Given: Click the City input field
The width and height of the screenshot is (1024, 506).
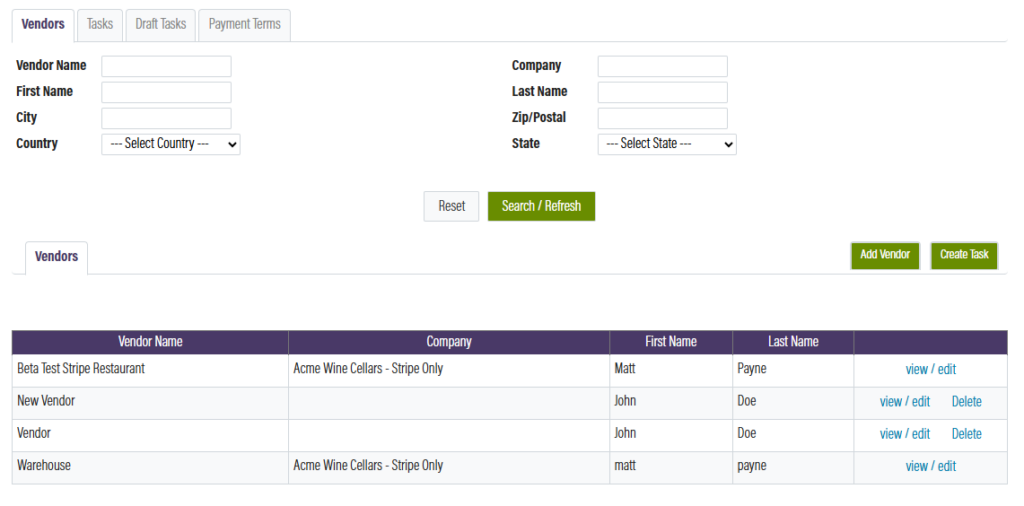Looking at the screenshot, I should pos(166,118).
